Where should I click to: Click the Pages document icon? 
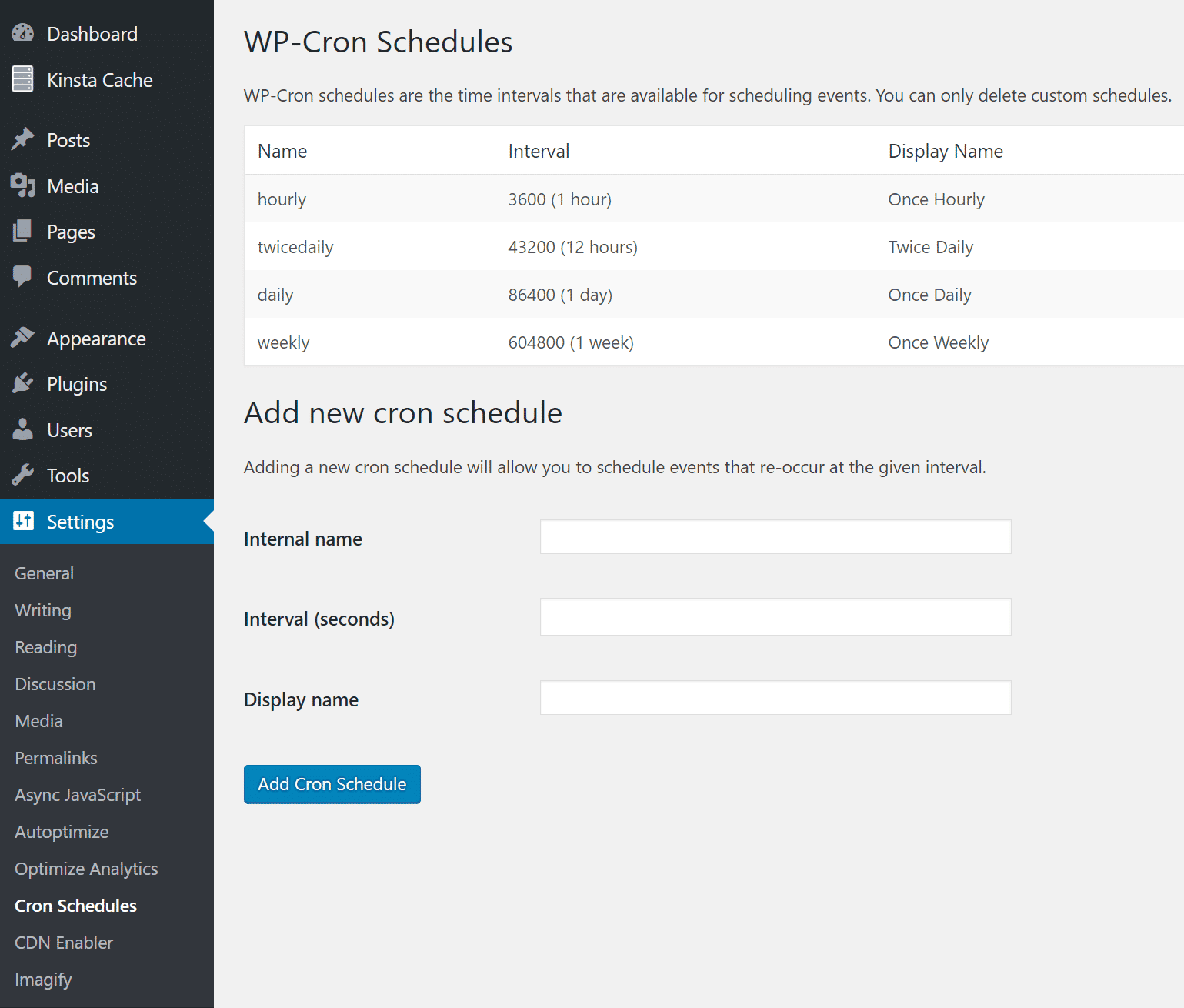coord(22,231)
